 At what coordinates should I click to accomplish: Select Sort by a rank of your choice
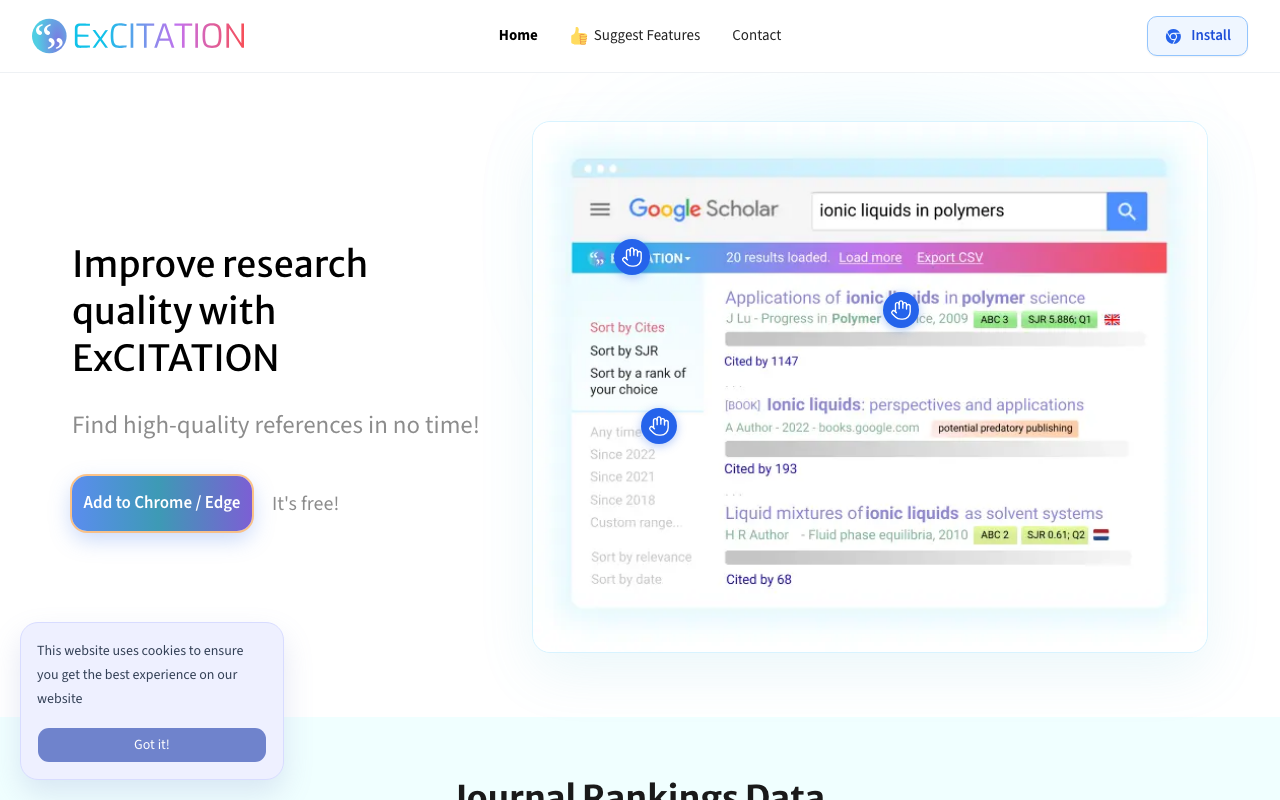click(x=638, y=382)
